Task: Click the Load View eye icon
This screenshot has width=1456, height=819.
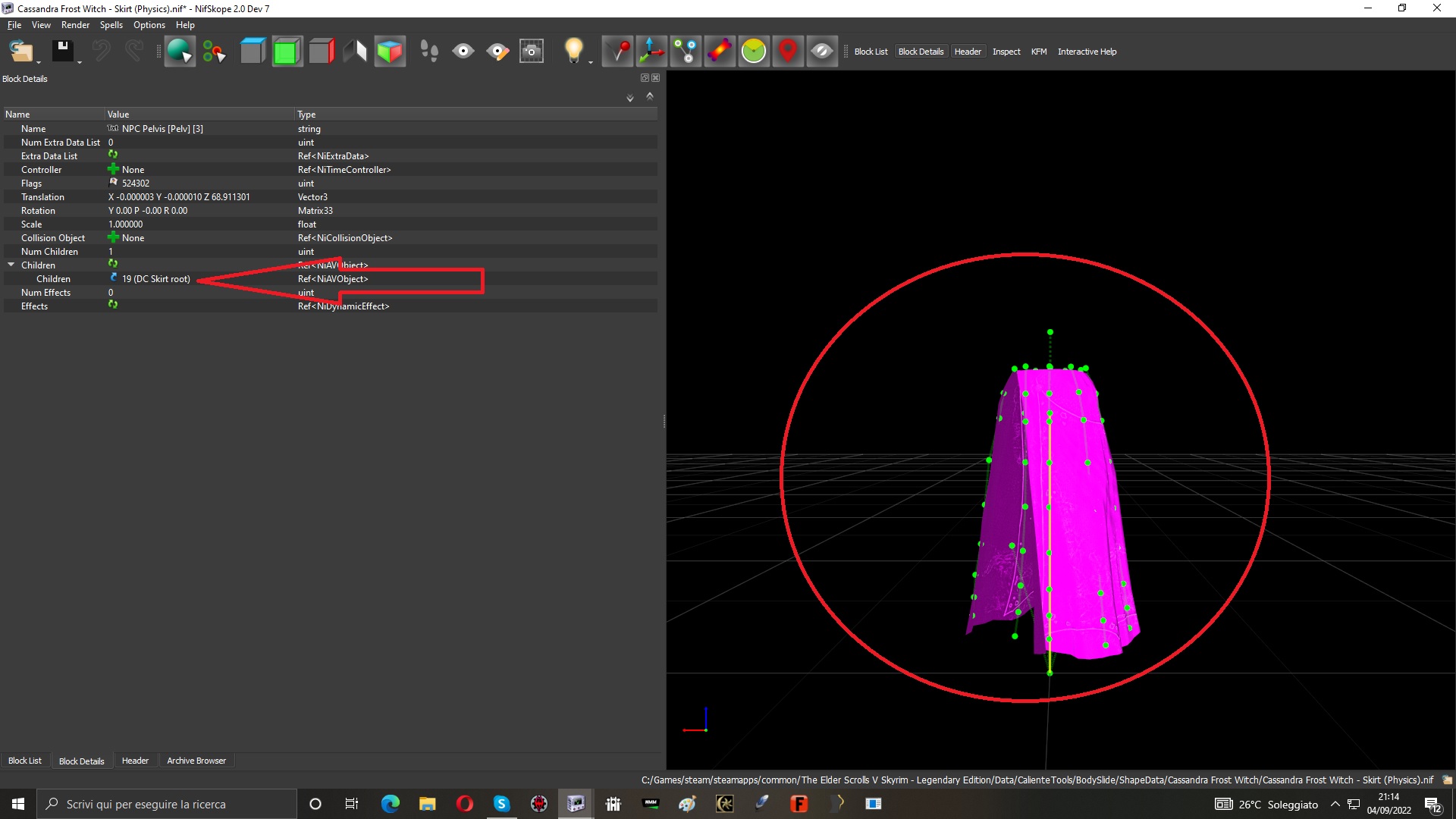Action: coord(463,52)
